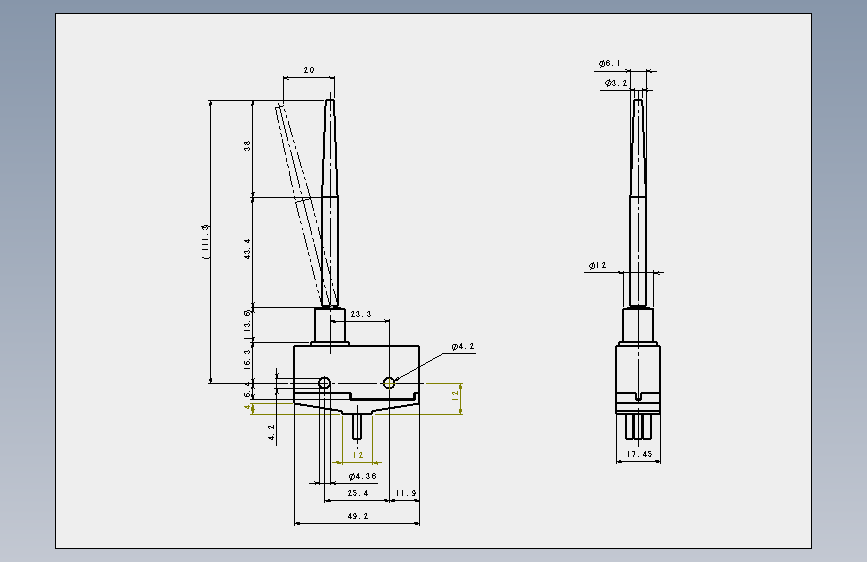Click the 17.45 width dimension in side view
Screen dimensions: 867x562
[639, 454]
